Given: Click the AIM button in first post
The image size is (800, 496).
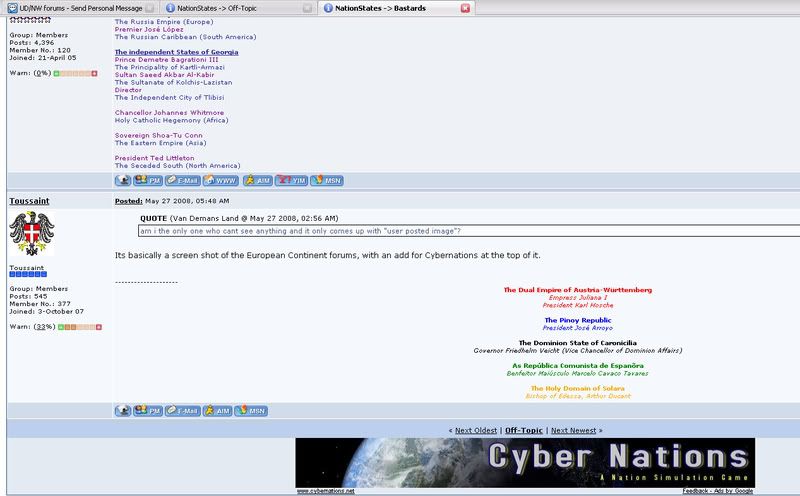Looking at the screenshot, I should 256,180.
